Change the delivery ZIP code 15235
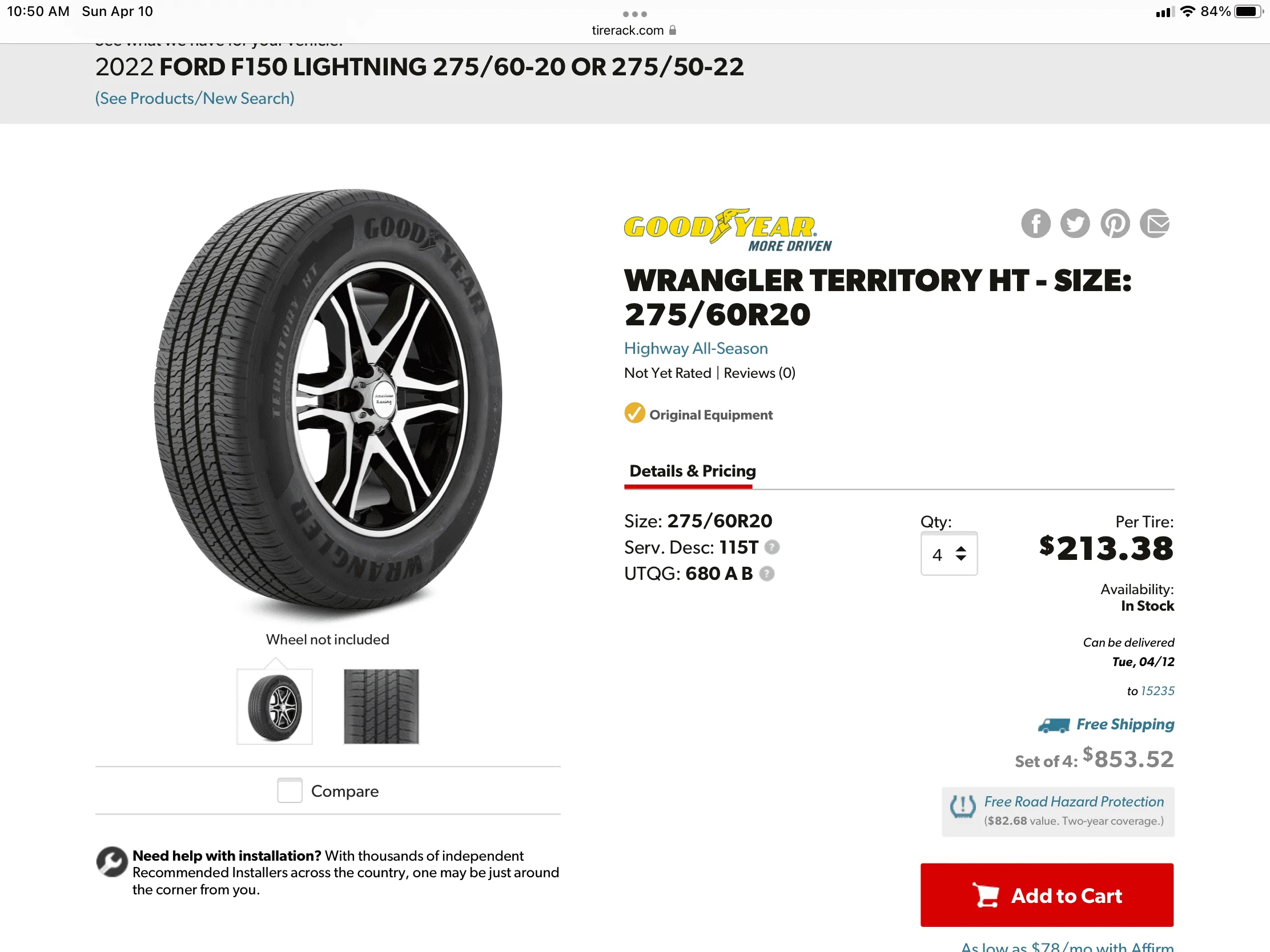This screenshot has width=1270, height=952. (1157, 691)
